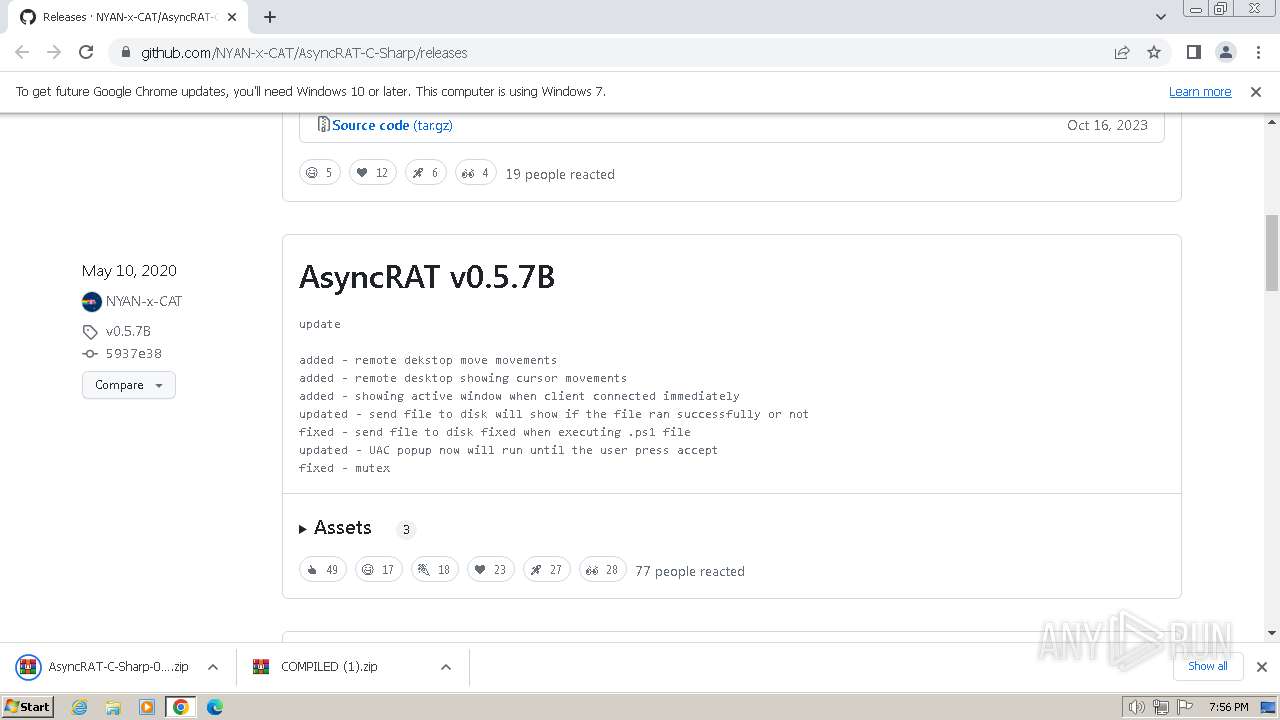
Task: Open options arrow for AsyncRAT-C-Sharp zip download
Action: (x=213, y=667)
